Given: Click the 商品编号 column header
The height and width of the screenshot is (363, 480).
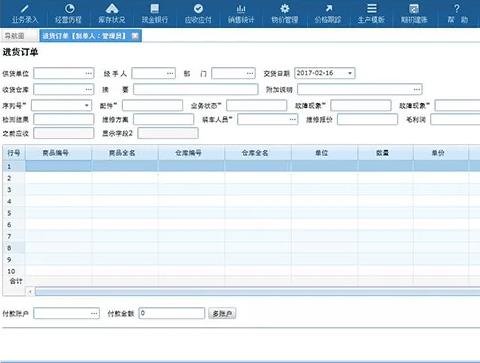Looking at the screenshot, I should pos(58,153).
